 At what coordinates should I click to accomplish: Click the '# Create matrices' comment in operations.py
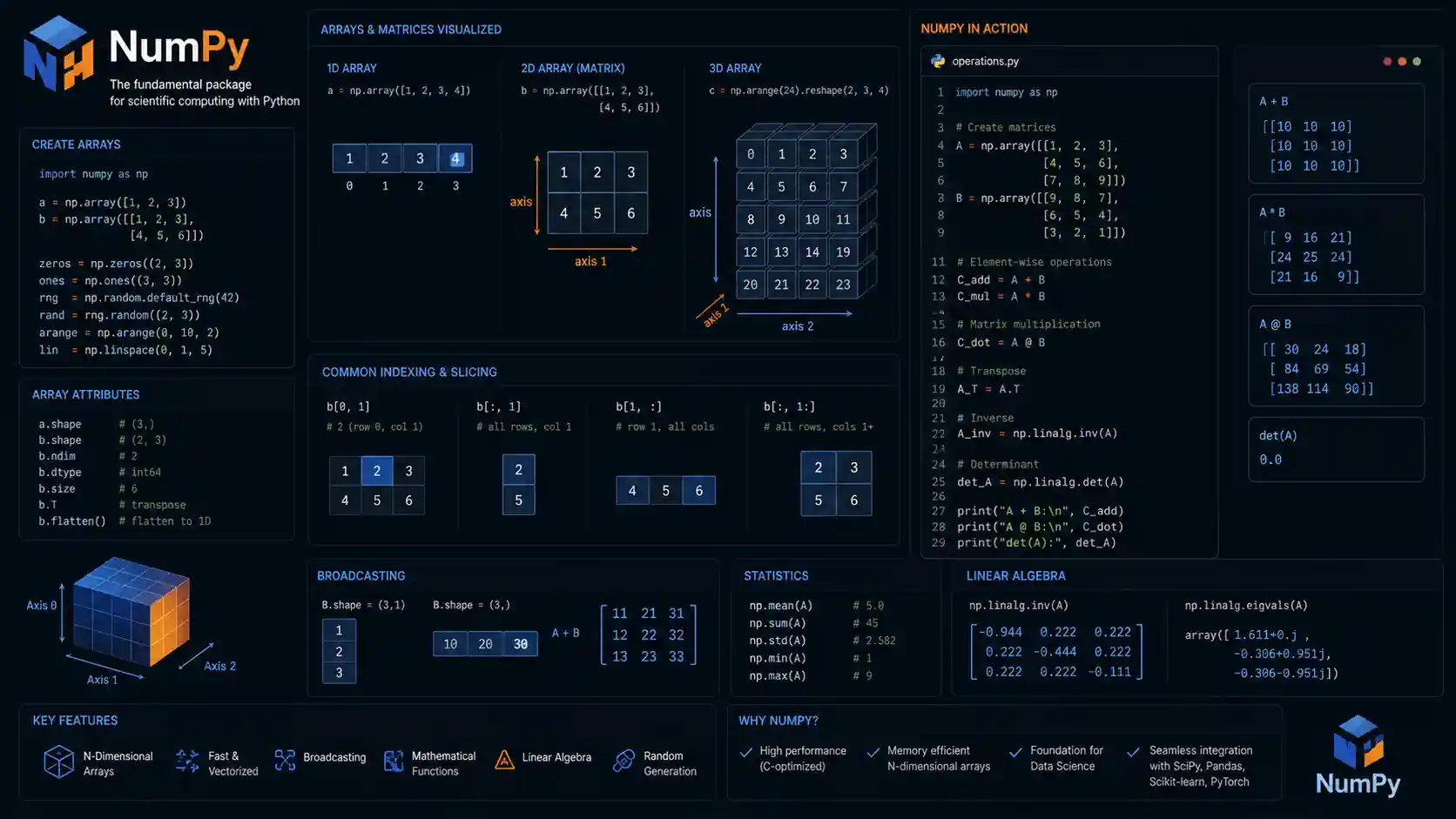[x=1006, y=127]
